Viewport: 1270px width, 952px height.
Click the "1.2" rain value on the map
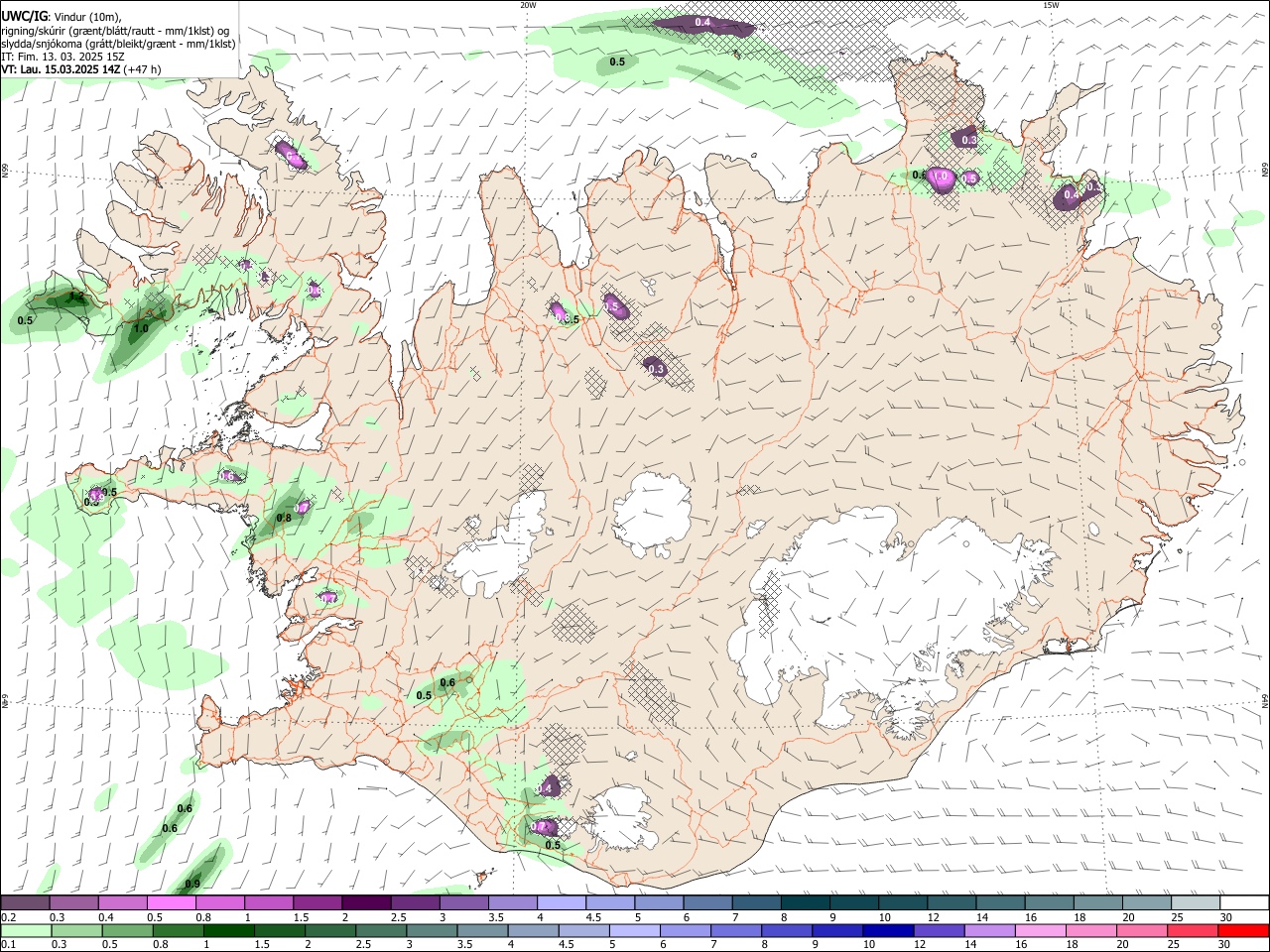[x=75, y=296]
